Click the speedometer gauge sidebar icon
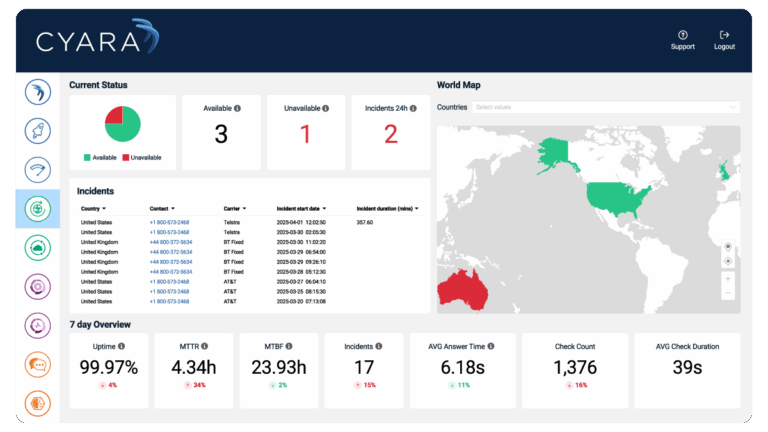The height and width of the screenshot is (432, 768). (38, 169)
